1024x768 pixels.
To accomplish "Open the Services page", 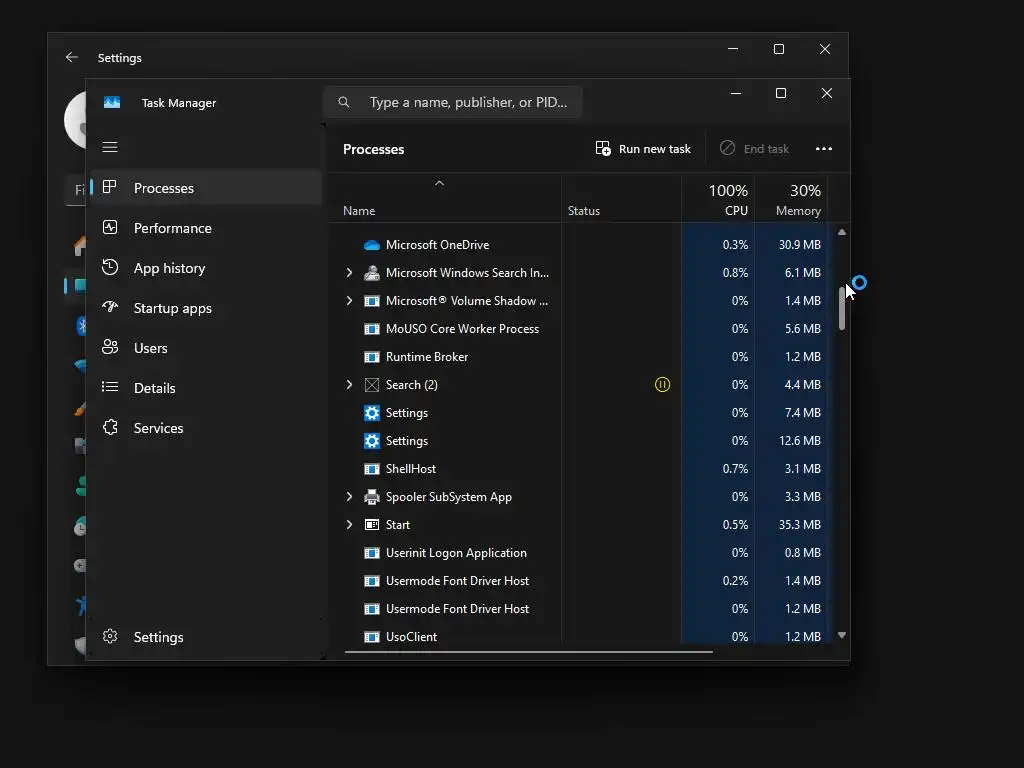I will click(206, 428).
